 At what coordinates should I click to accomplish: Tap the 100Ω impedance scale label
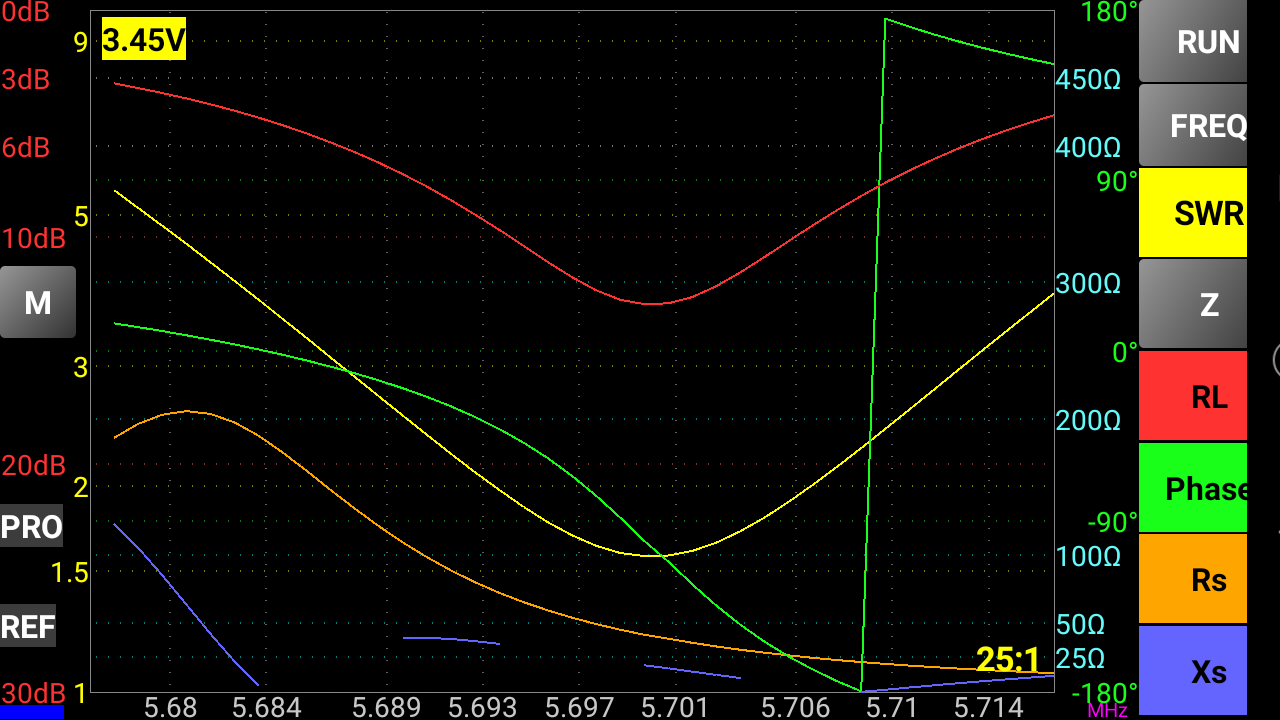tap(1088, 557)
